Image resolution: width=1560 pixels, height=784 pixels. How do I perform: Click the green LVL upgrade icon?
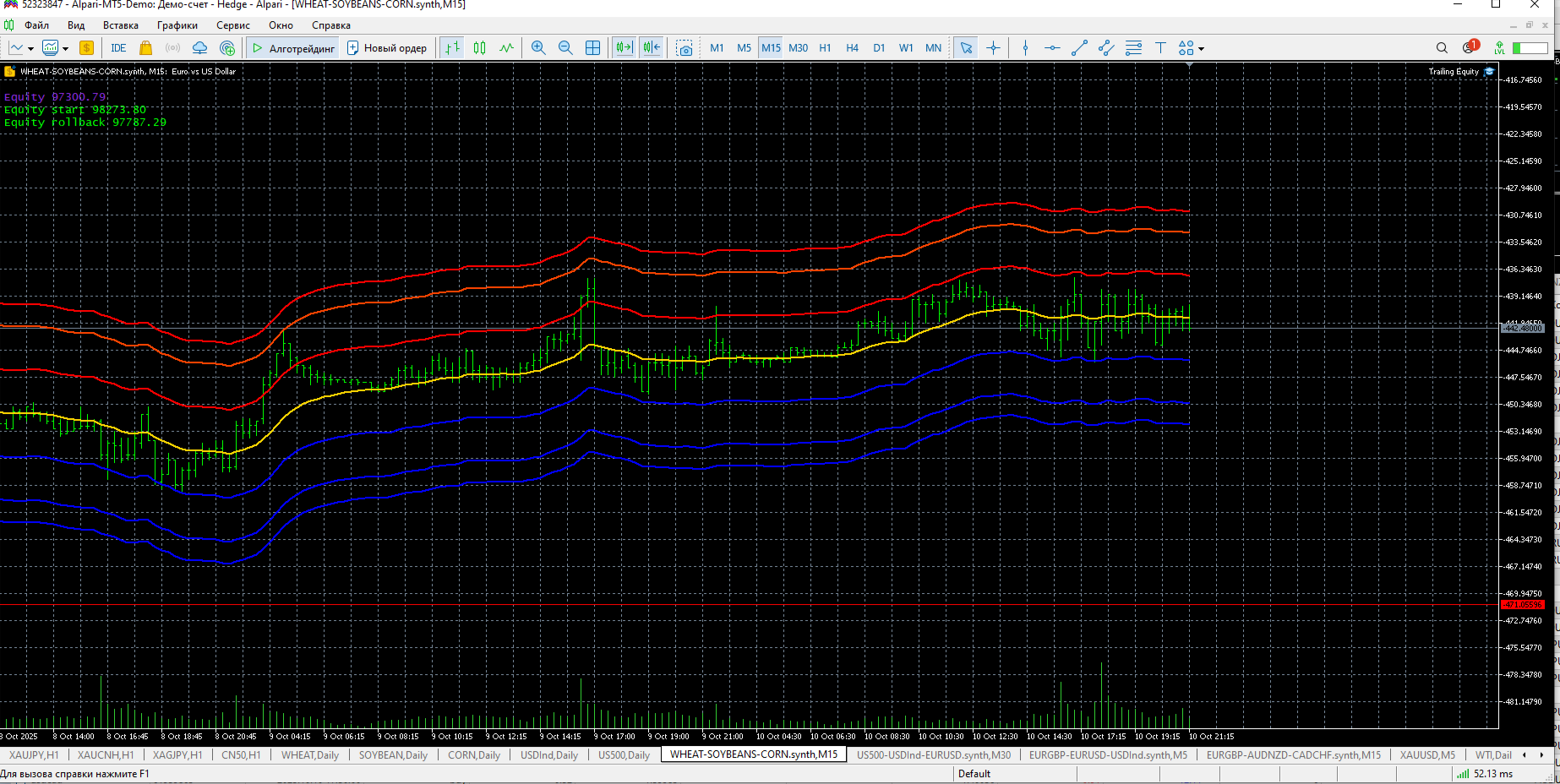pyautogui.click(x=1499, y=48)
